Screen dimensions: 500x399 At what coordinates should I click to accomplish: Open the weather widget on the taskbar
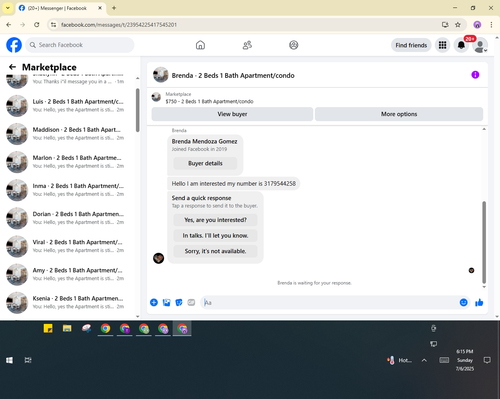(399, 360)
